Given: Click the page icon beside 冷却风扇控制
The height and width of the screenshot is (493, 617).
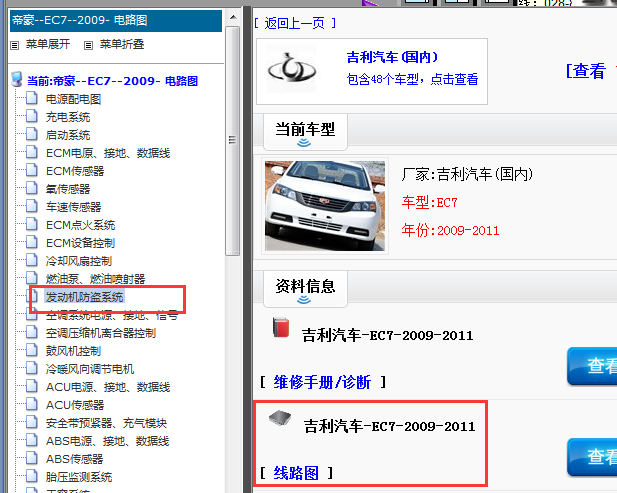Looking at the screenshot, I should click(32, 260).
